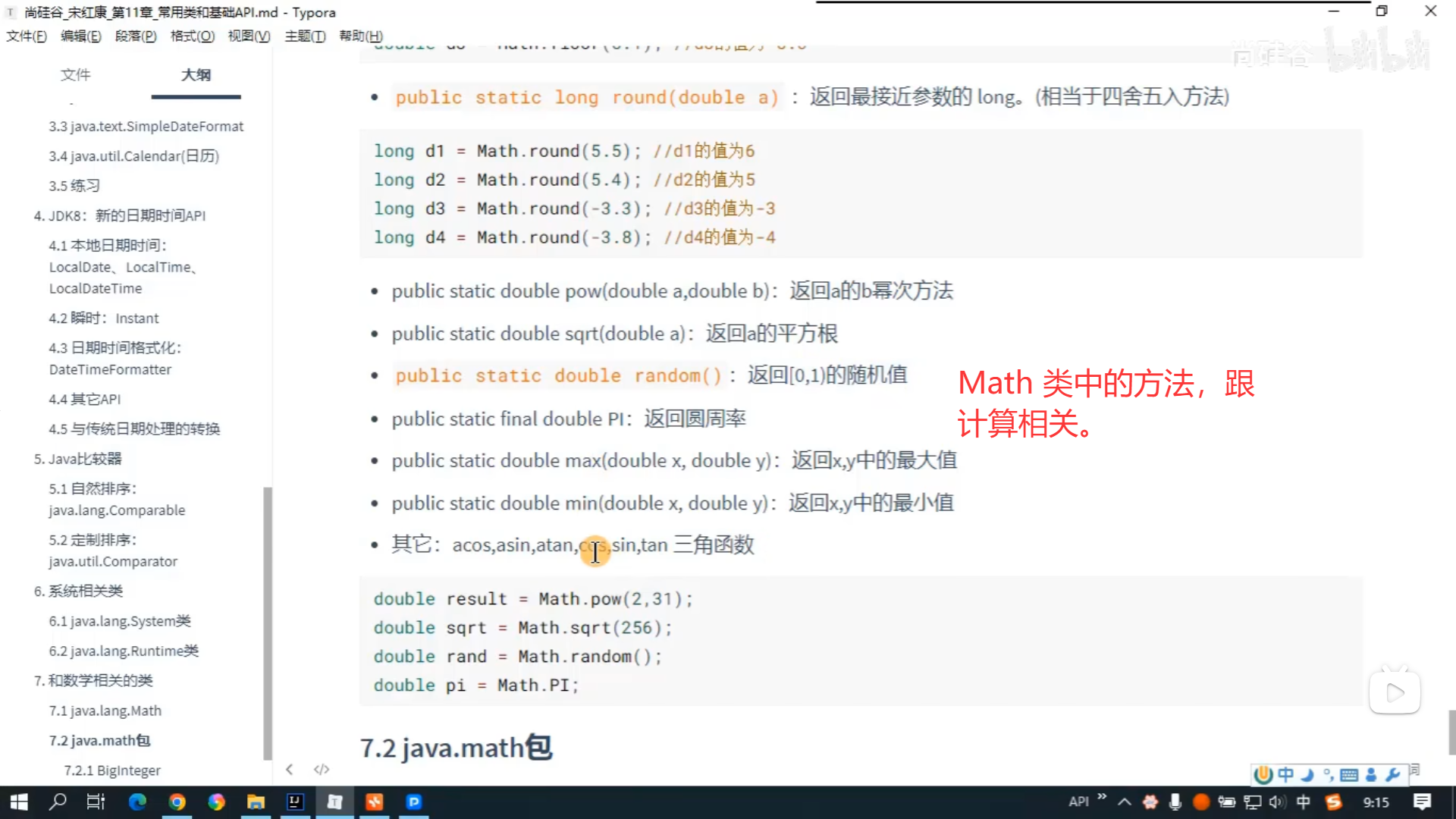Open the 主题(T) menu

tap(305, 36)
